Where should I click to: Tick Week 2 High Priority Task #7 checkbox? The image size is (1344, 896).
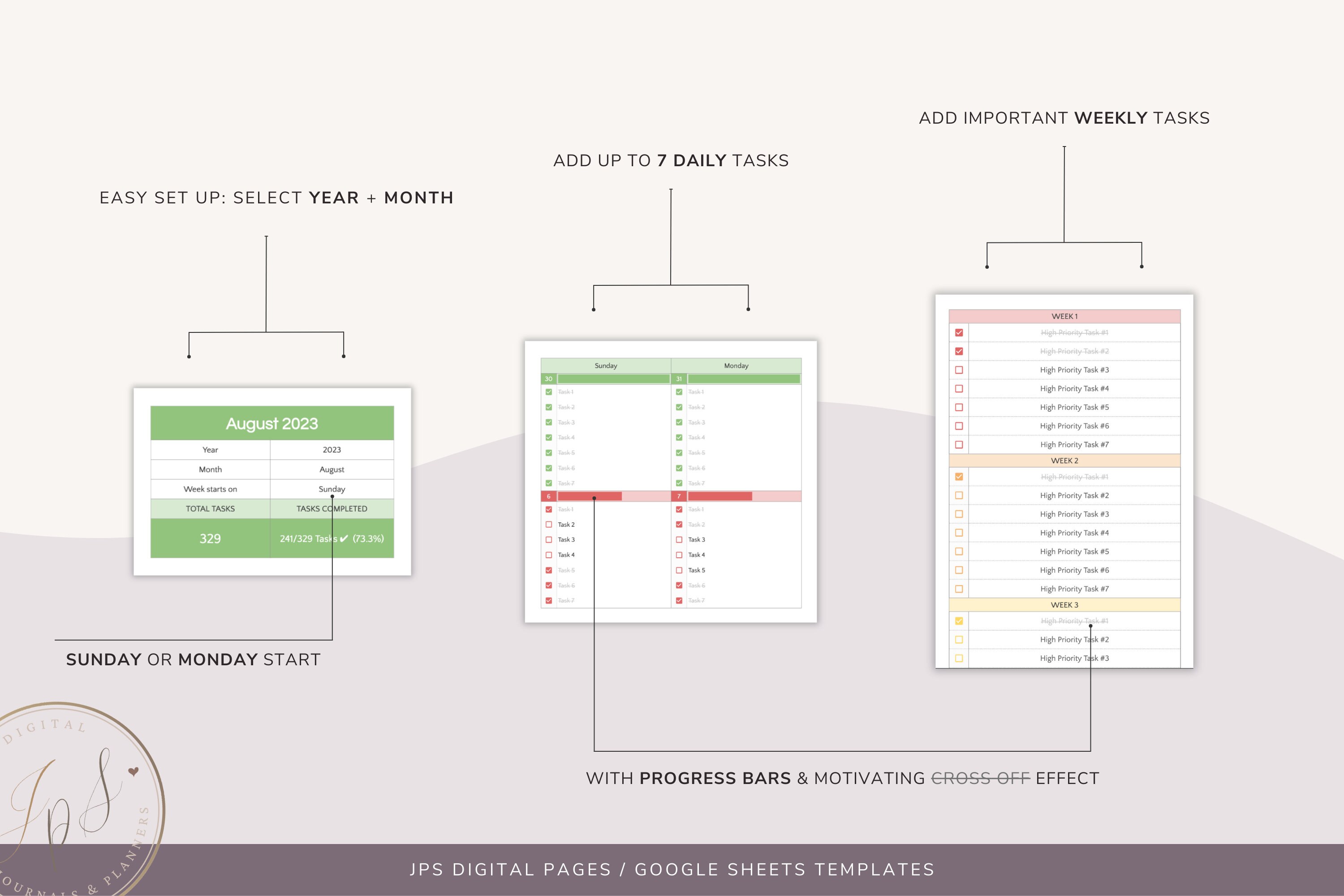pos(959,589)
